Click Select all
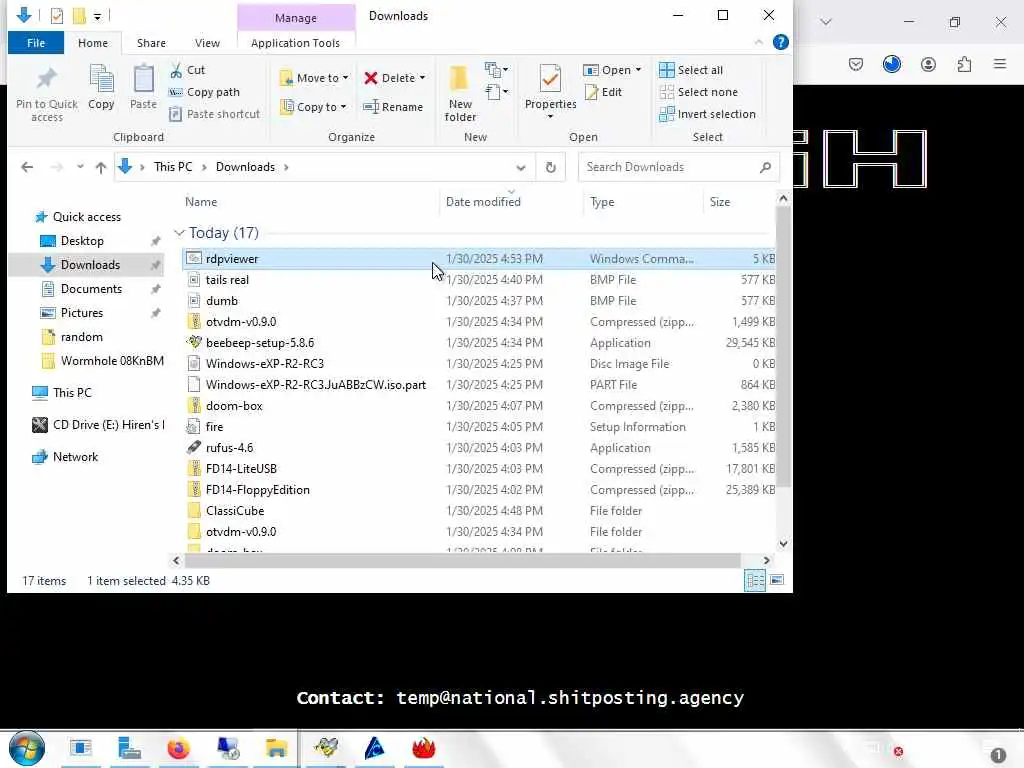Viewport: 1024px width, 768px height. (x=691, y=70)
